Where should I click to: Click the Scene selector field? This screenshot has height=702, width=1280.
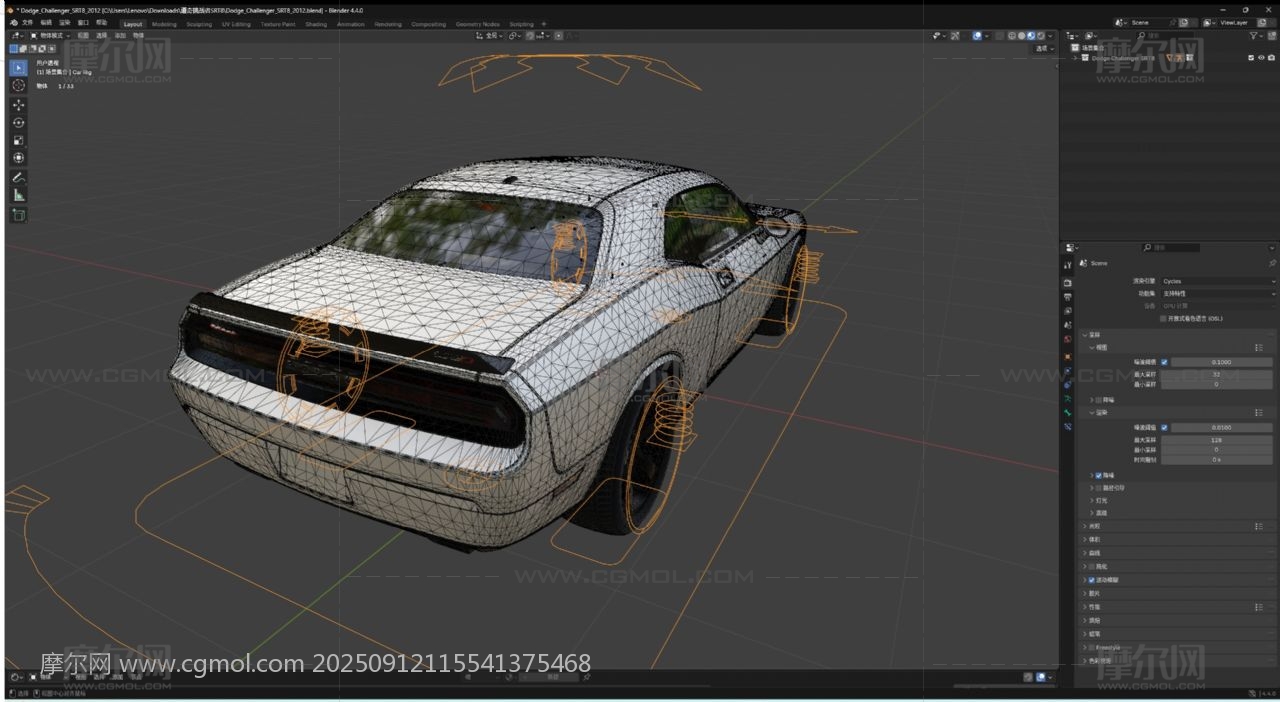pos(1150,22)
